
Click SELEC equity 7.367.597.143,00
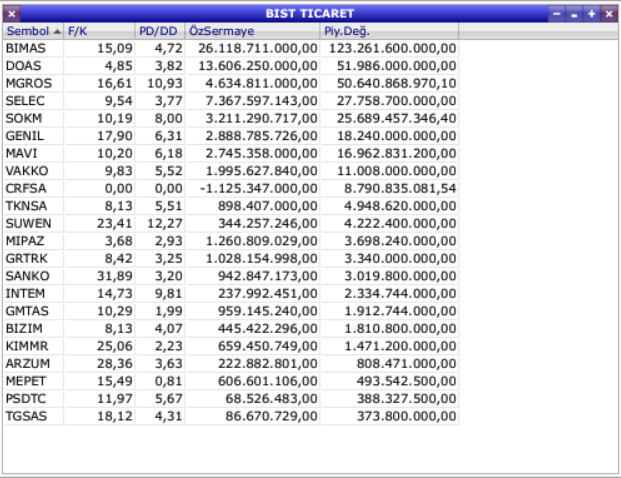pos(261,101)
